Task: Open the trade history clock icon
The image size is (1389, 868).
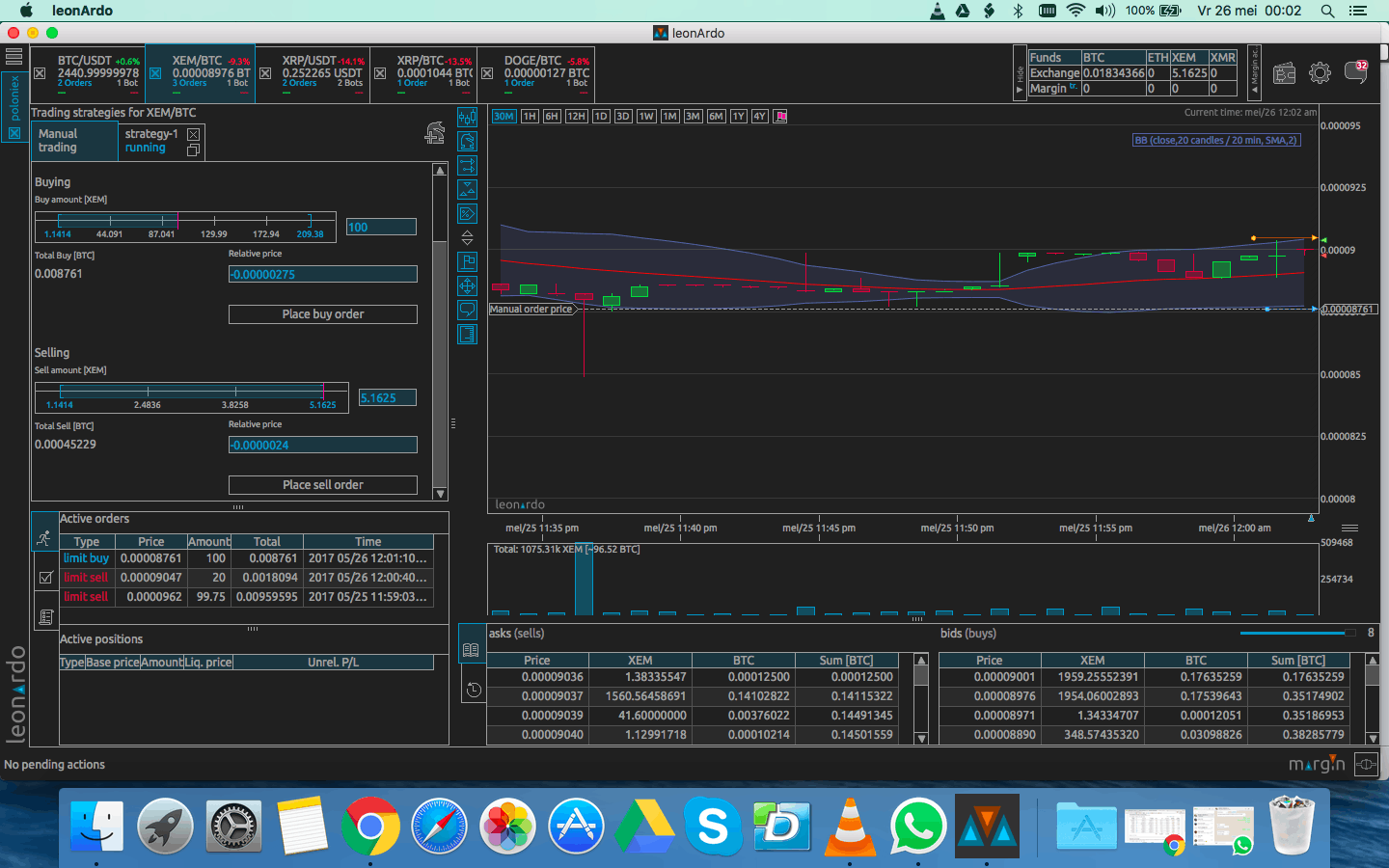Action: [x=473, y=690]
